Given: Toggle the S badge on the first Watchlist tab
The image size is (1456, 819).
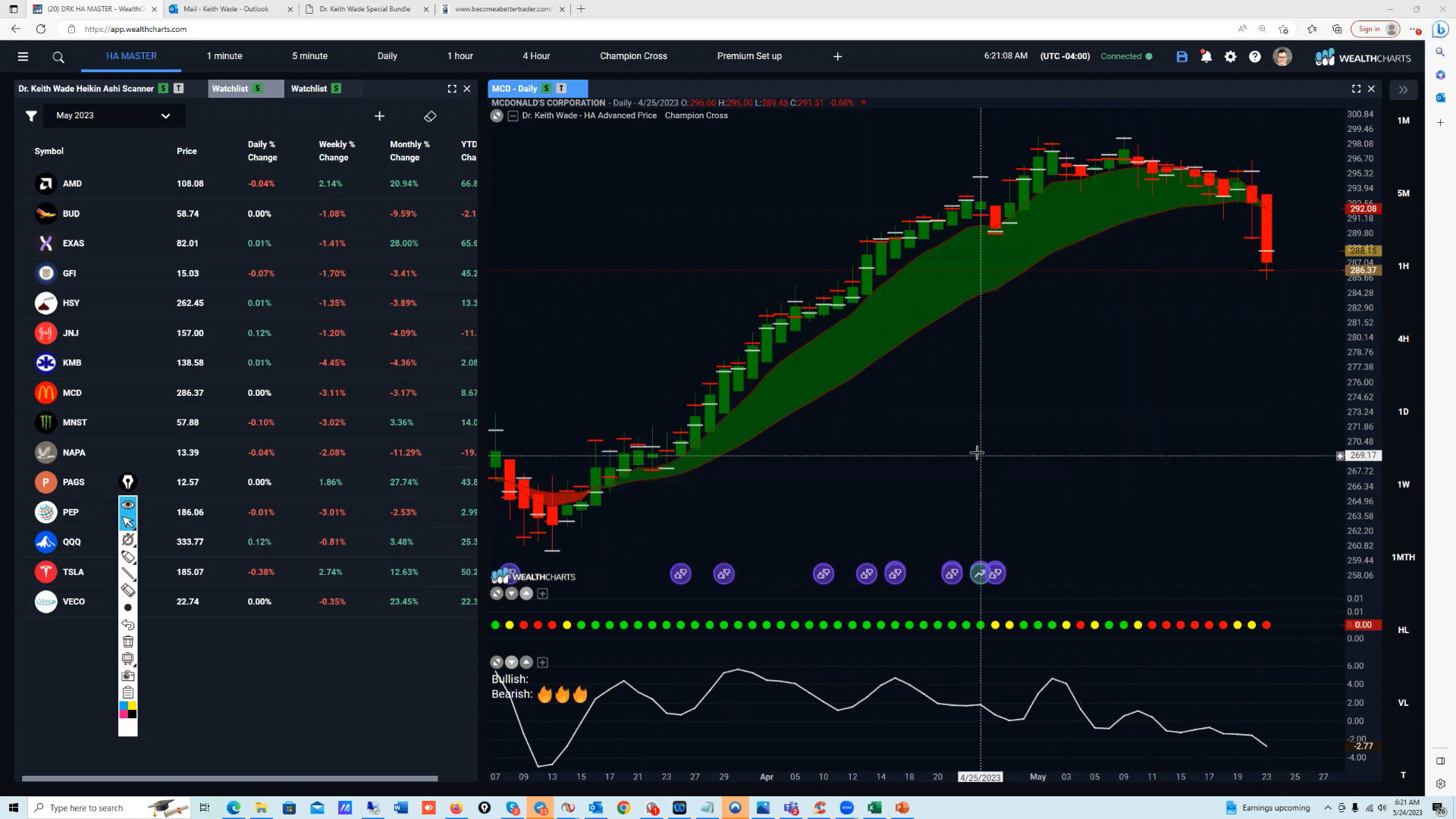Looking at the screenshot, I should pyautogui.click(x=258, y=89).
